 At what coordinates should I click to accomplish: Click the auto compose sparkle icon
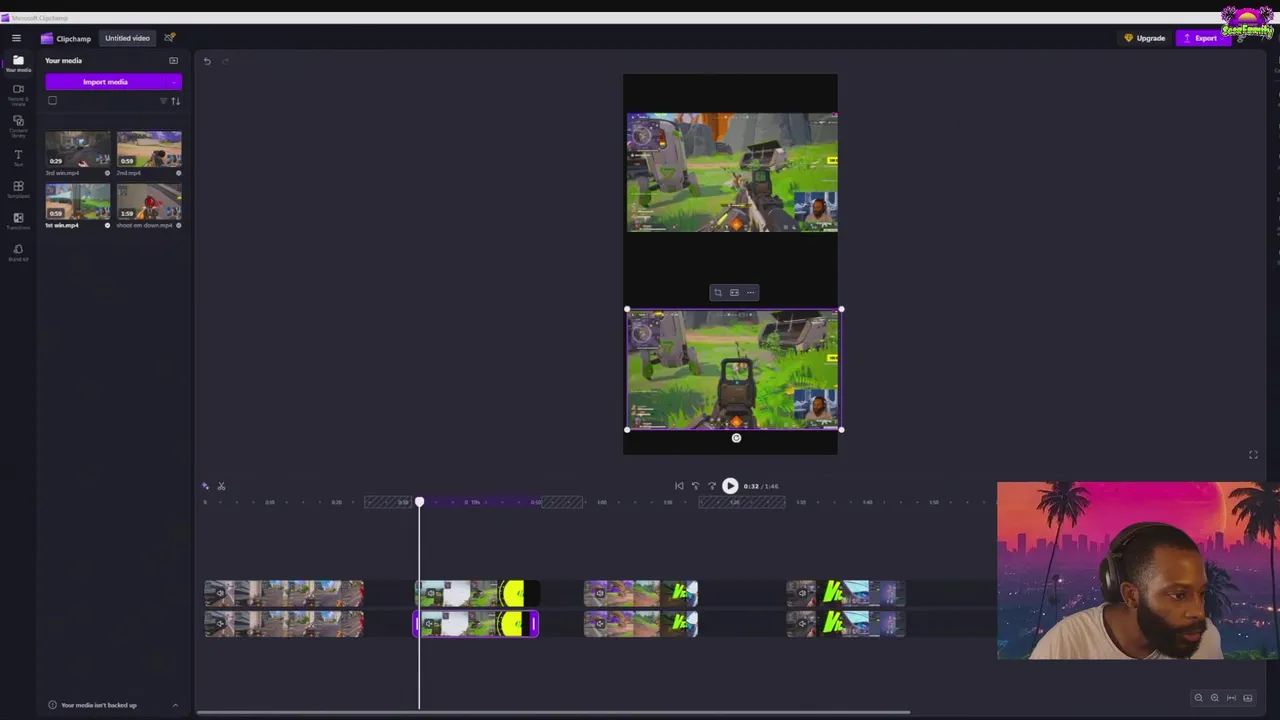[x=205, y=486]
